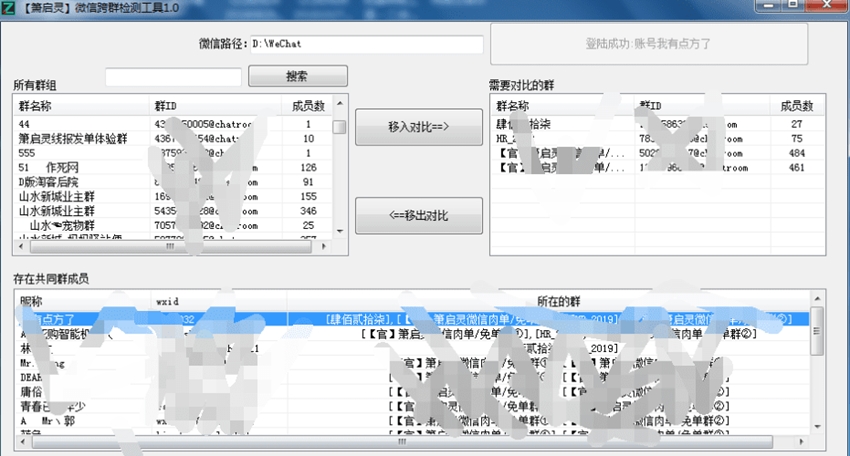Click the all-groups list scroll down arrow
Image resolution: width=850 pixels, height=456 pixels.
tap(340, 232)
